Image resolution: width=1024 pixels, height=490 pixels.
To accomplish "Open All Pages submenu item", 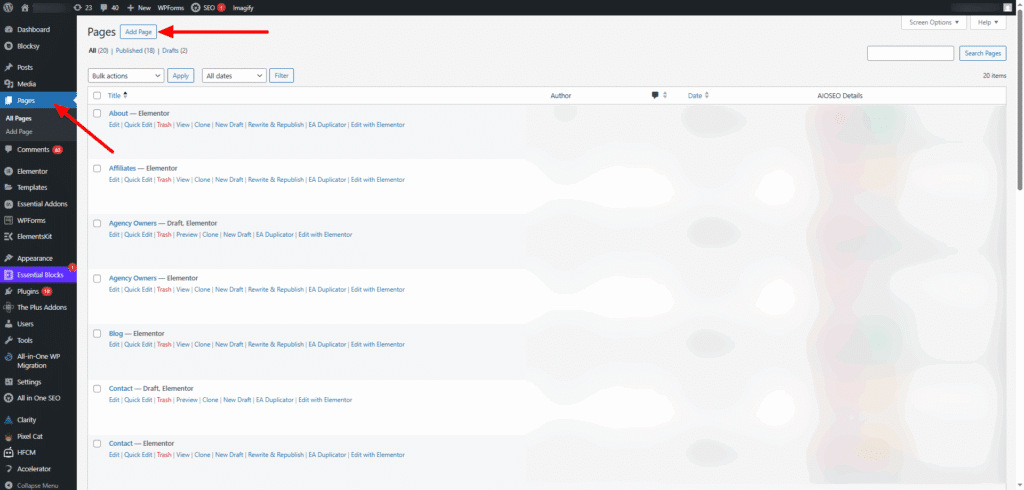I will pyautogui.click(x=19, y=118).
